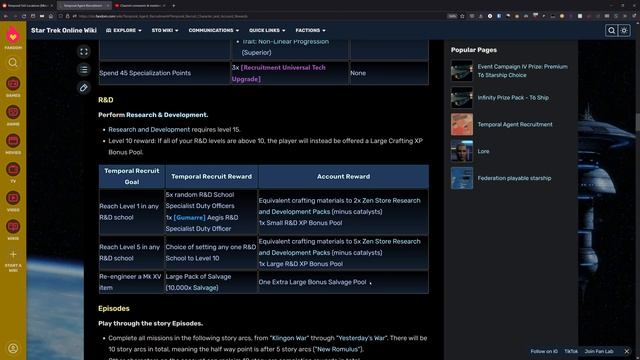This screenshot has width=640, height=360.
Task: Click the TikTok link in bottom bar
Action: (x=571, y=351)
